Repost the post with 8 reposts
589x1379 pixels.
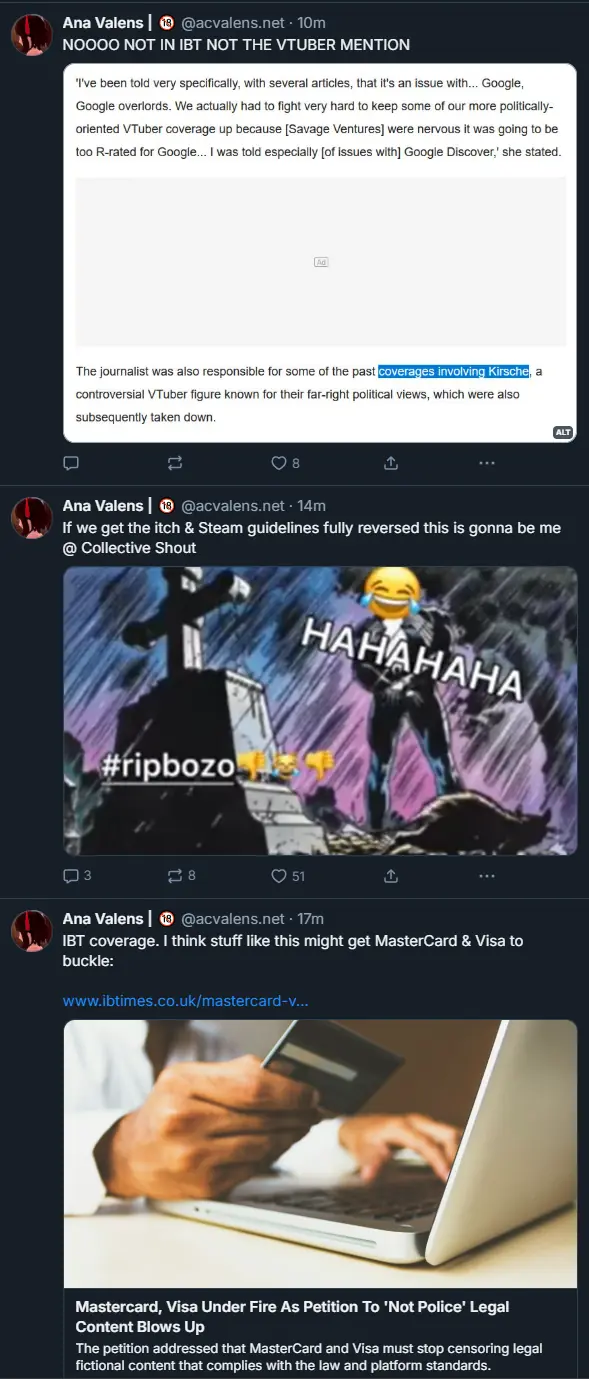tap(182, 875)
